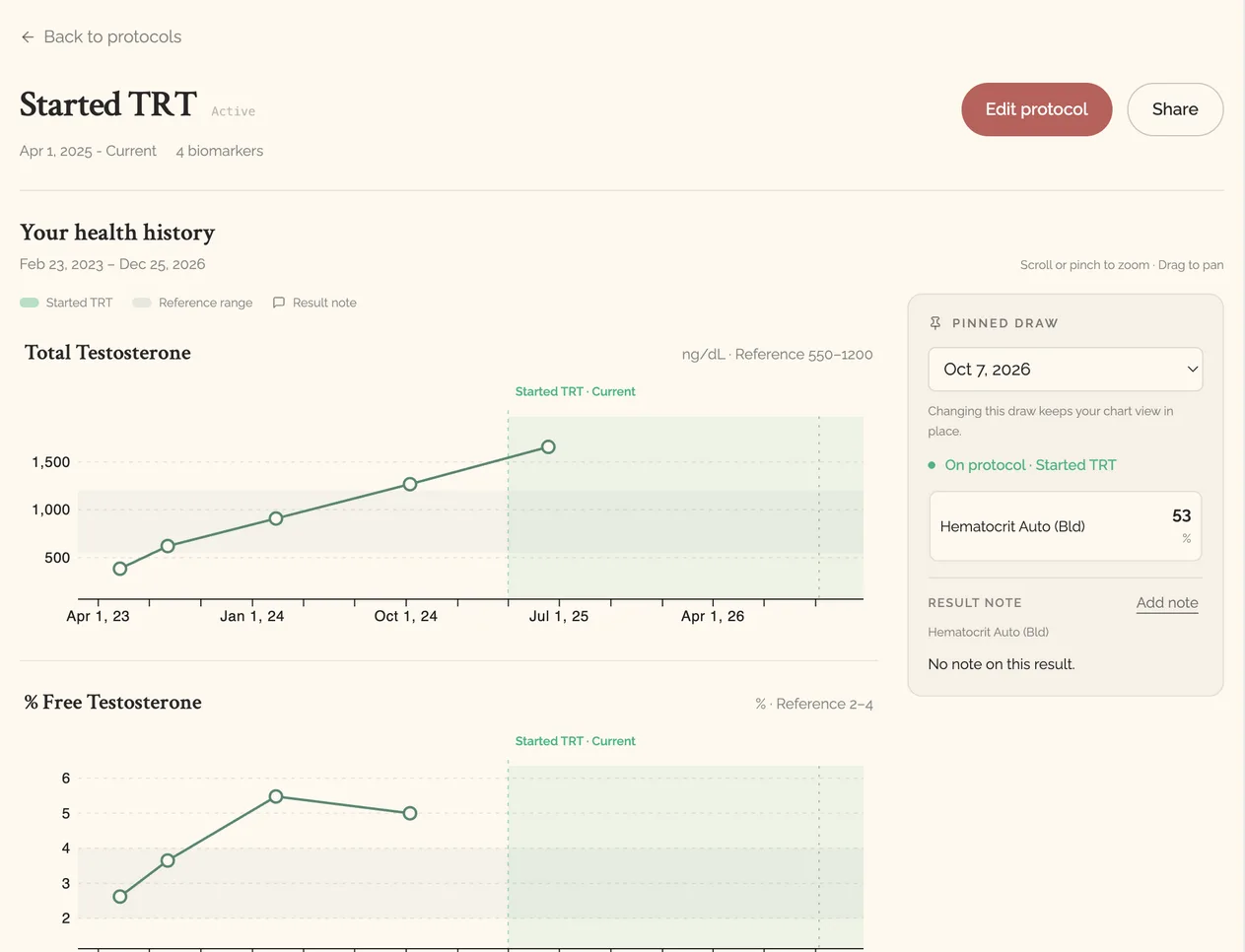Open the Edit protocol button
1245x952 pixels.
coord(1036,109)
